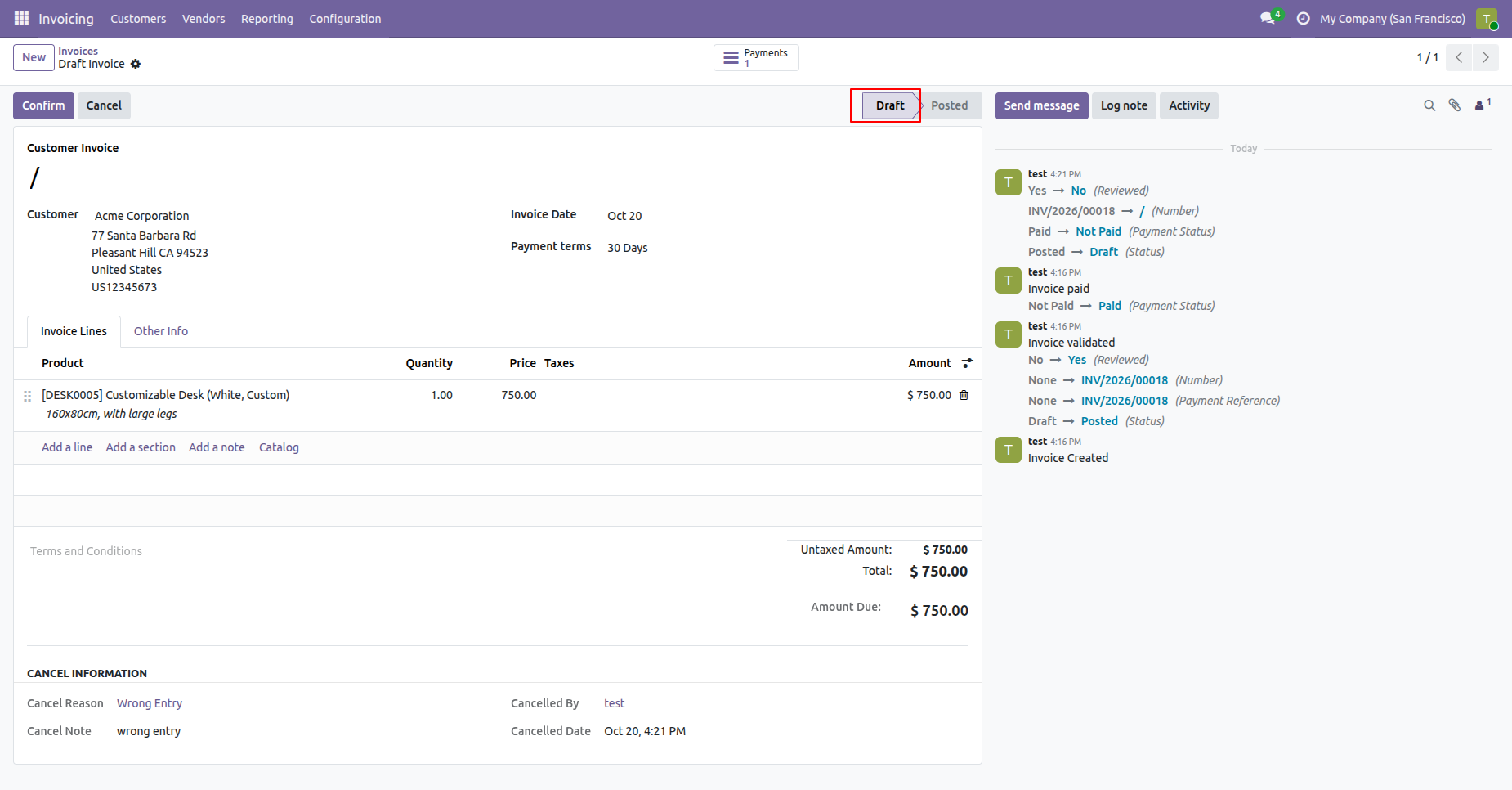Open the Configuration menu
Viewport: 1512px width, 790px height.
pos(345,19)
